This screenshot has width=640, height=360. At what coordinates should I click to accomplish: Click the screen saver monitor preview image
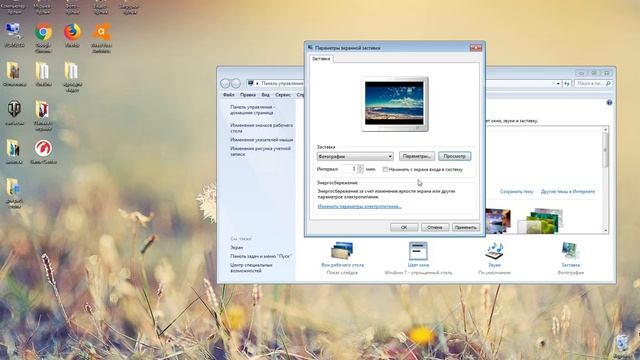coord(394,103)
